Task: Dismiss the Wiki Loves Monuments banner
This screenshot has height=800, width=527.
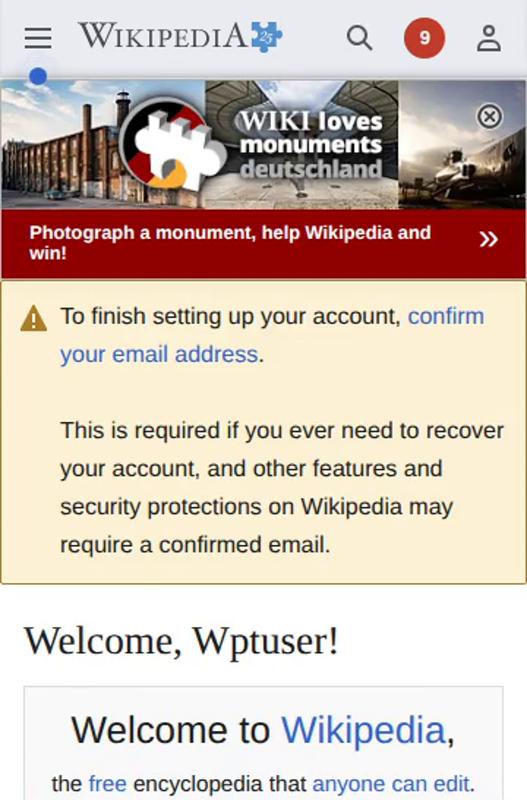Action: (x=489, y=117)
